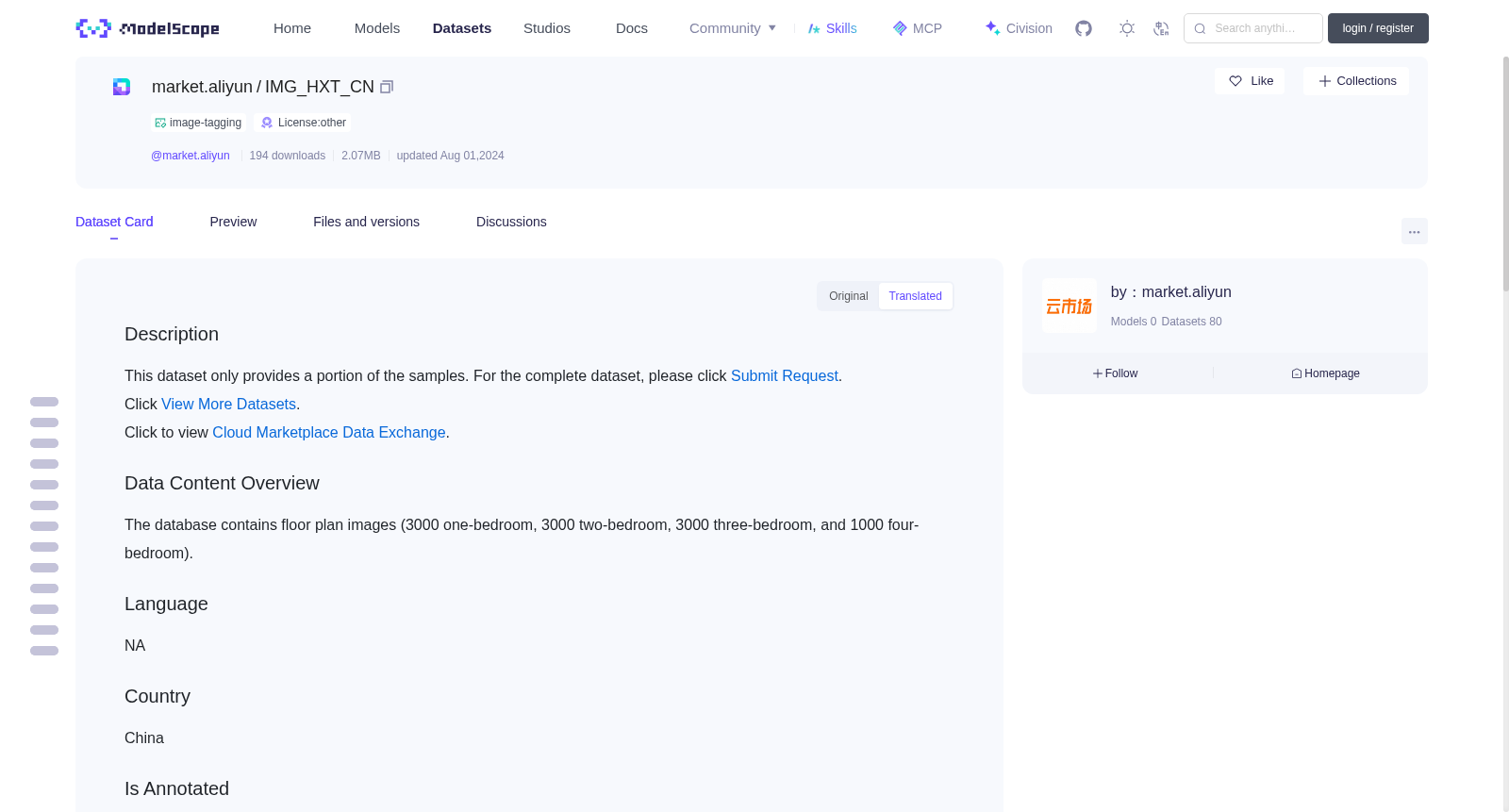Toggle the light/dark theme sun icon
Image resolution: width=1509 pixels, height=812 pixels.
1127,28
